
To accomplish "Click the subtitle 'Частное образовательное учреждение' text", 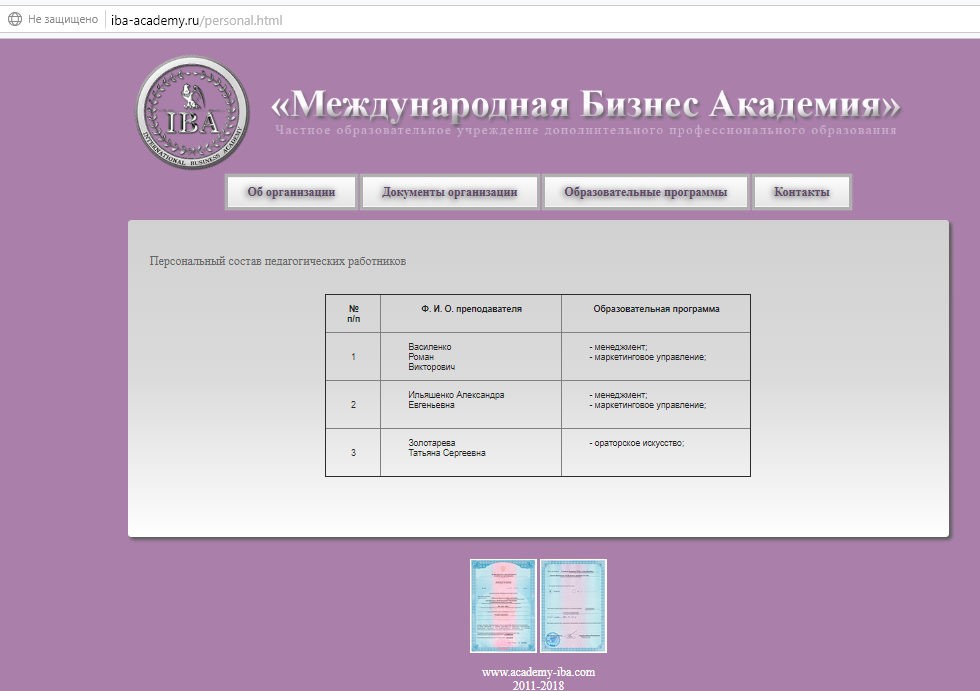I will 407,131.
